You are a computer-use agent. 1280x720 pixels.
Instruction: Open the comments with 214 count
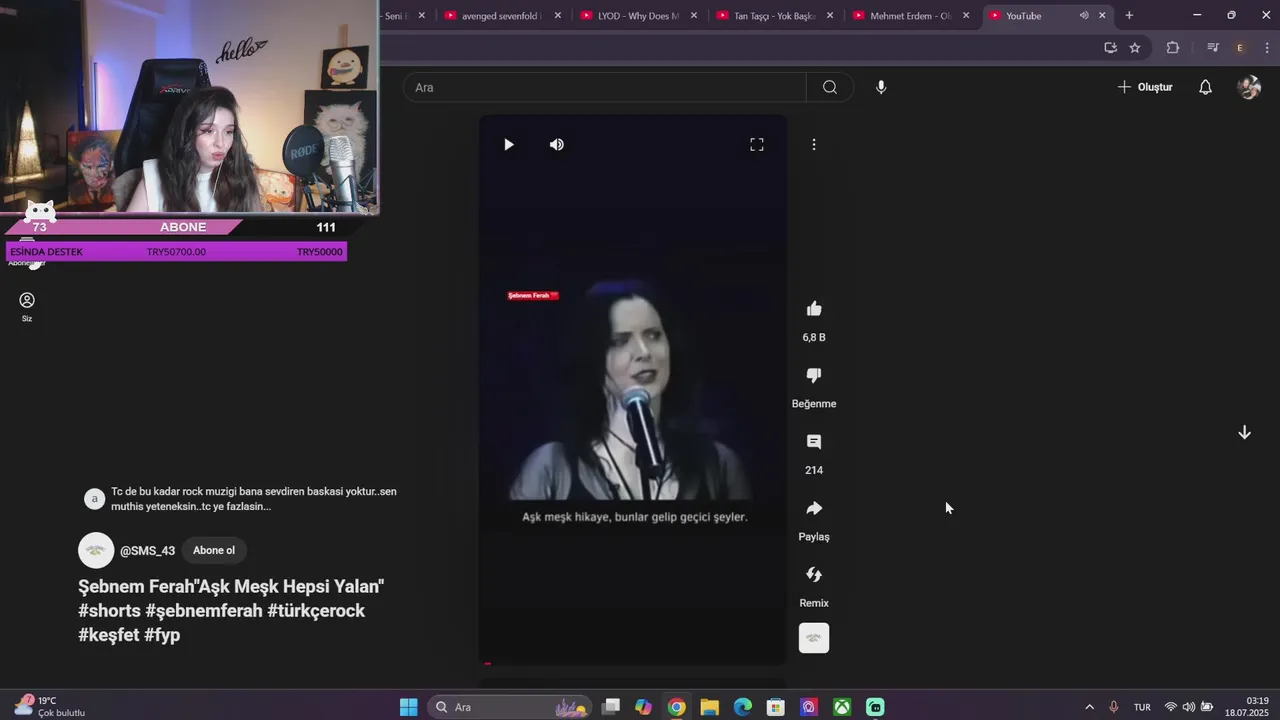814,442
